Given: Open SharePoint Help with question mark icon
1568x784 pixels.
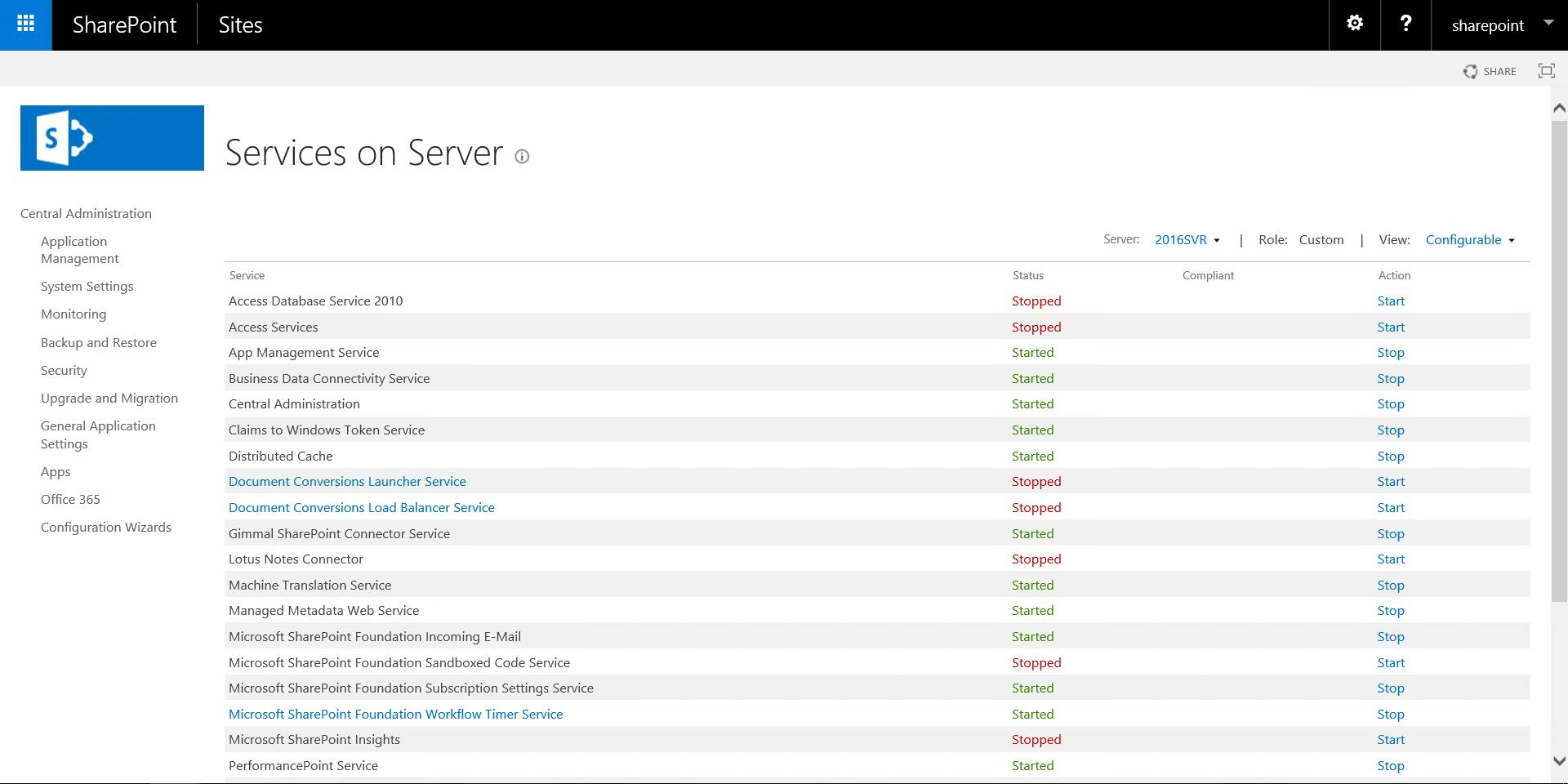Looking at the screenshot, I should (1405, 24).
